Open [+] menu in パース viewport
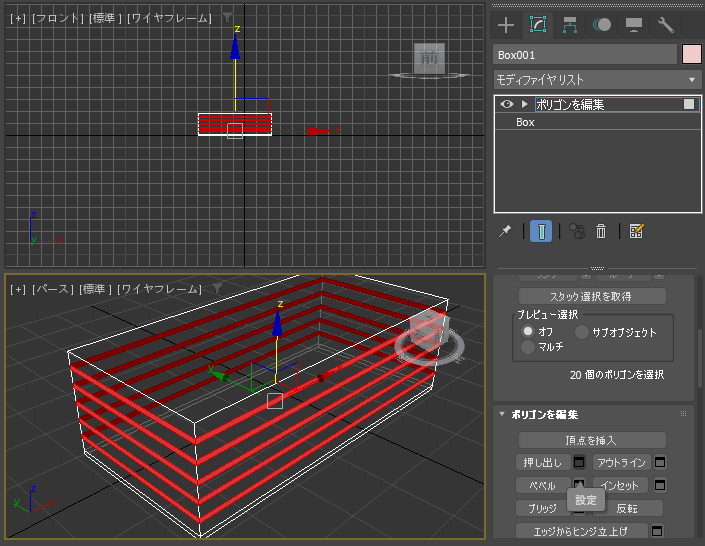 coord(18,289)
